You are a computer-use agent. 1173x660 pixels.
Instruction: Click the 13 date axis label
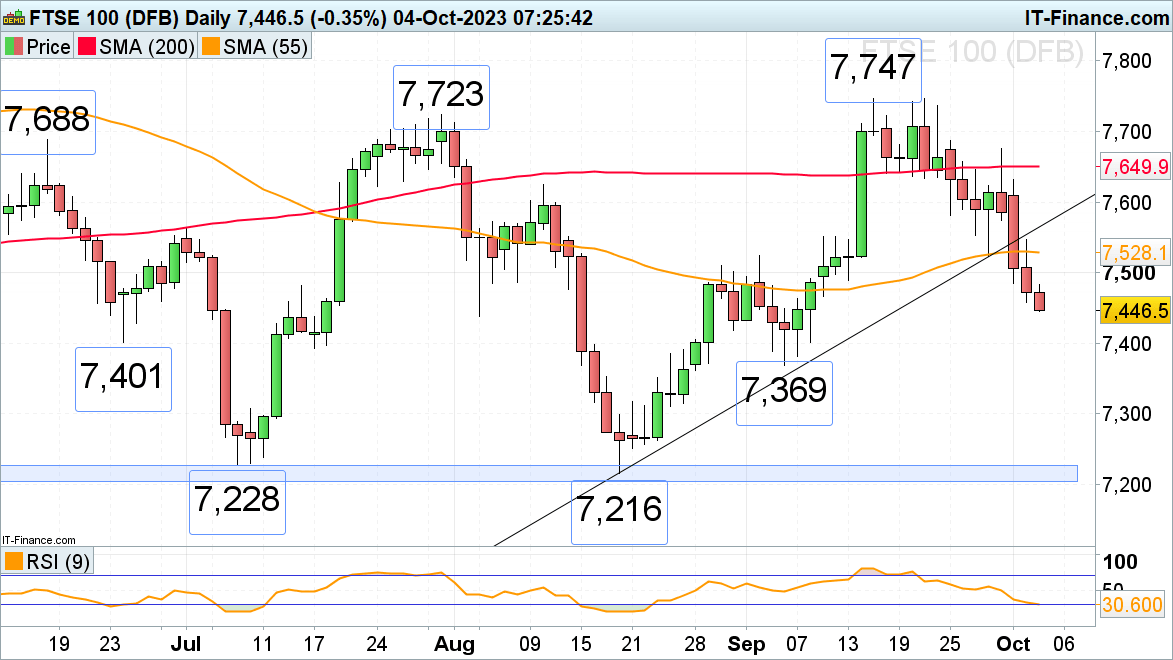(x=848, y=644)
